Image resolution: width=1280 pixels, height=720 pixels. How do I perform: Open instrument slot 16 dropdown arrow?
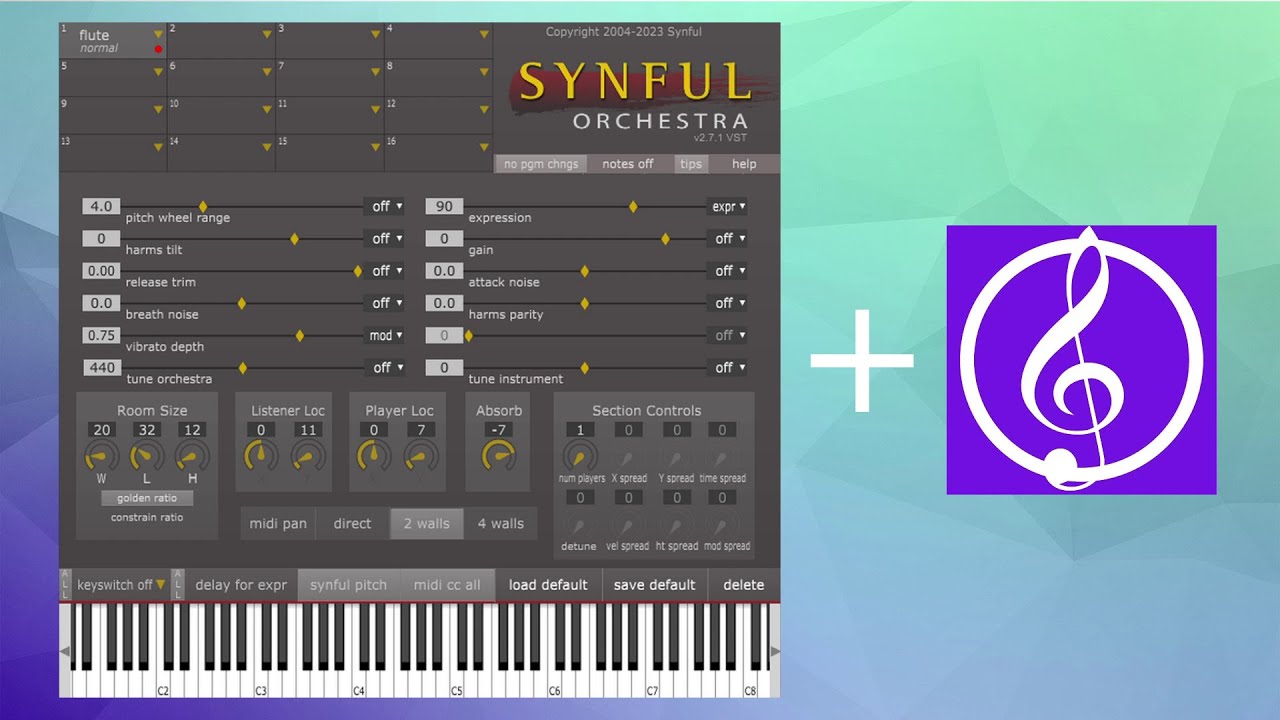pyautogui.click(x=484, y=147)
